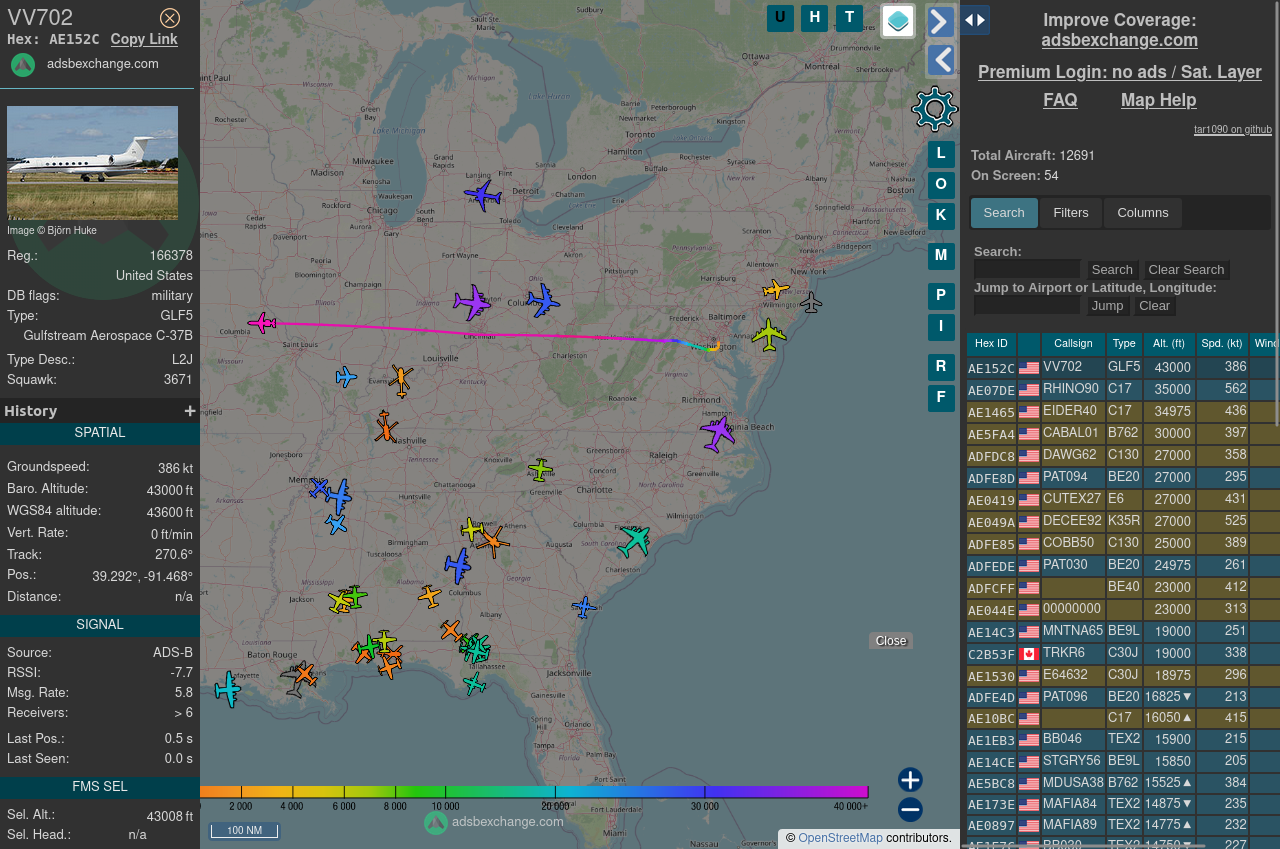Image resolution: width=1280 pixels, height=849 pixels.
Task: Sort the table by Hex ID
Action: click(x=991, y=344)
